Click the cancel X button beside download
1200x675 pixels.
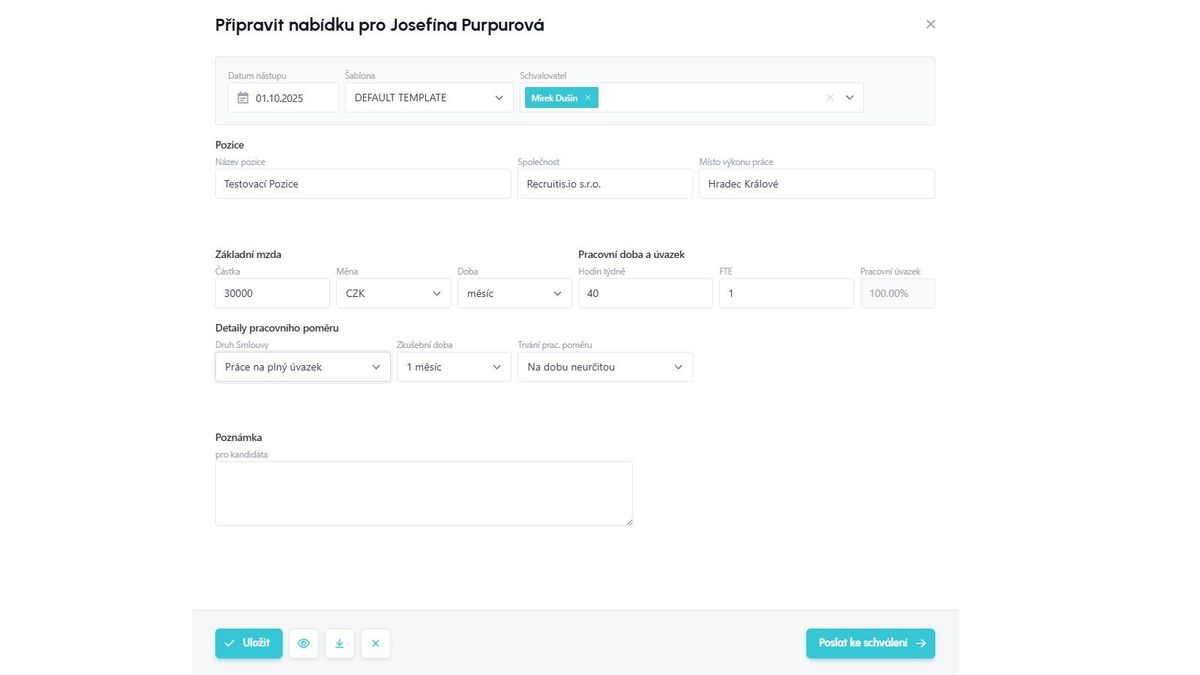pos(375,643)
